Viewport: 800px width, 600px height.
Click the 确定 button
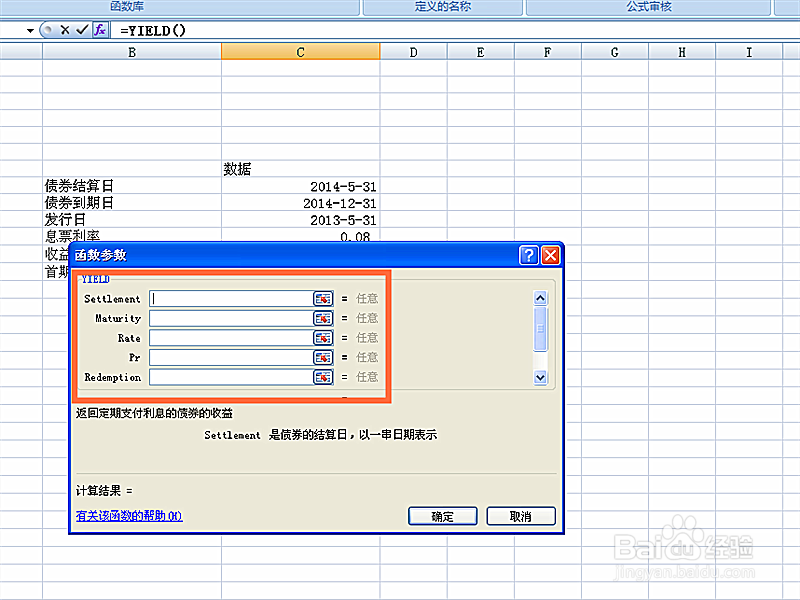click(x=442, y=516)
